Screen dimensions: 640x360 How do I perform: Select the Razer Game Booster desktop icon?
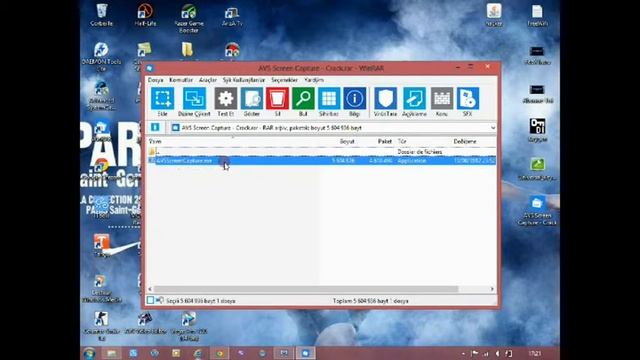[x=189, y=18]
